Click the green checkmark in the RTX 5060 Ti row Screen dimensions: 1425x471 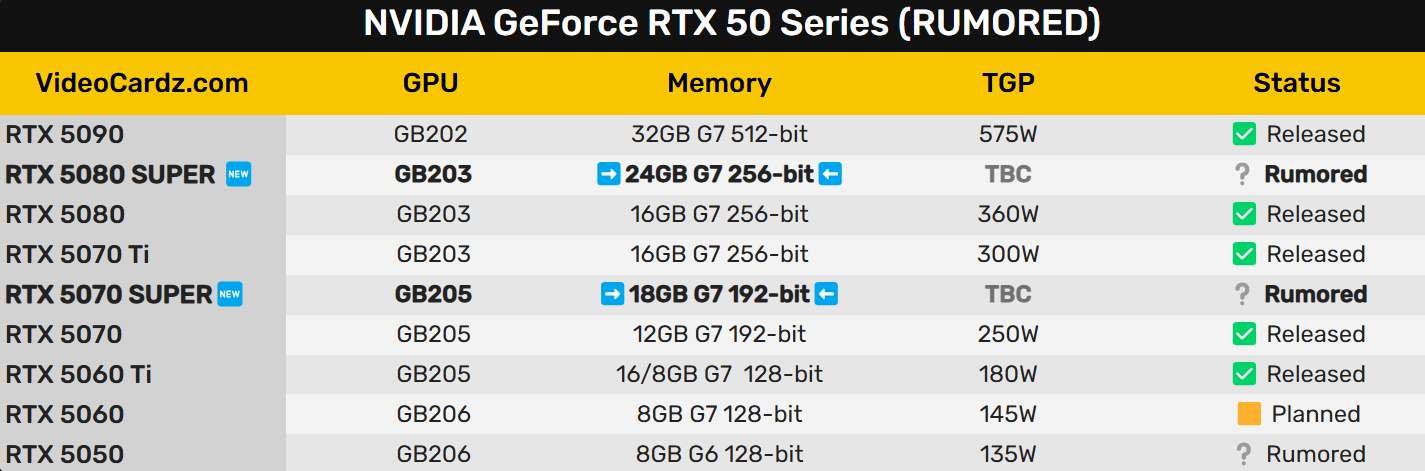[x=1244, y=374]
